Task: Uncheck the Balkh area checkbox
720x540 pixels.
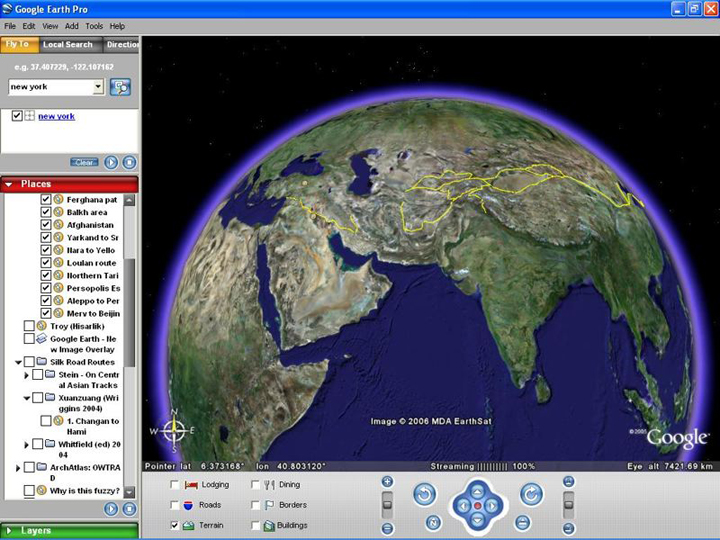Action: (x=45, y=212)
